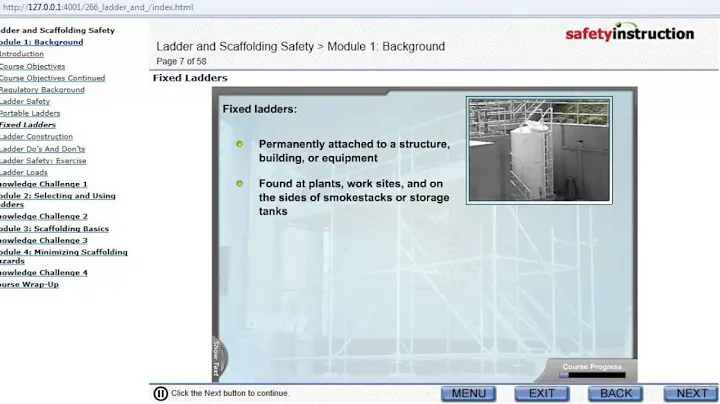
Task: Click the 'Page 7 of 58' text
Action: click(x=181, y=61)
